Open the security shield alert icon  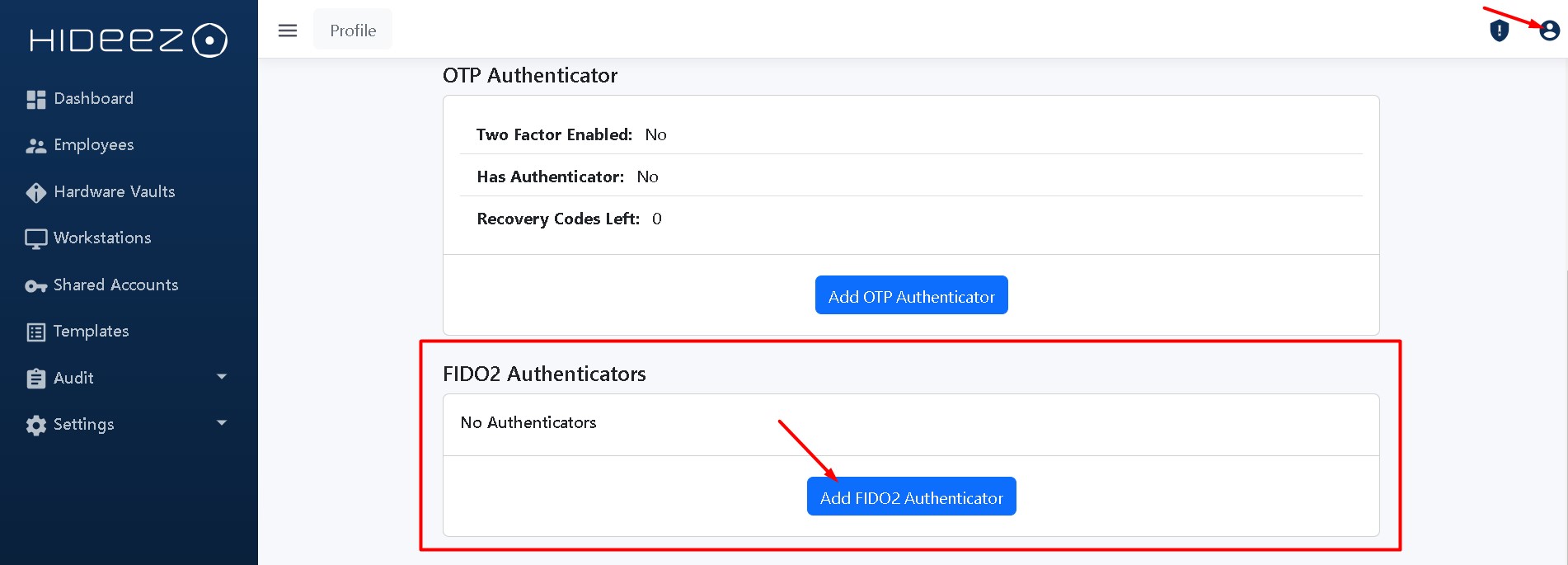pos(1499,31)
